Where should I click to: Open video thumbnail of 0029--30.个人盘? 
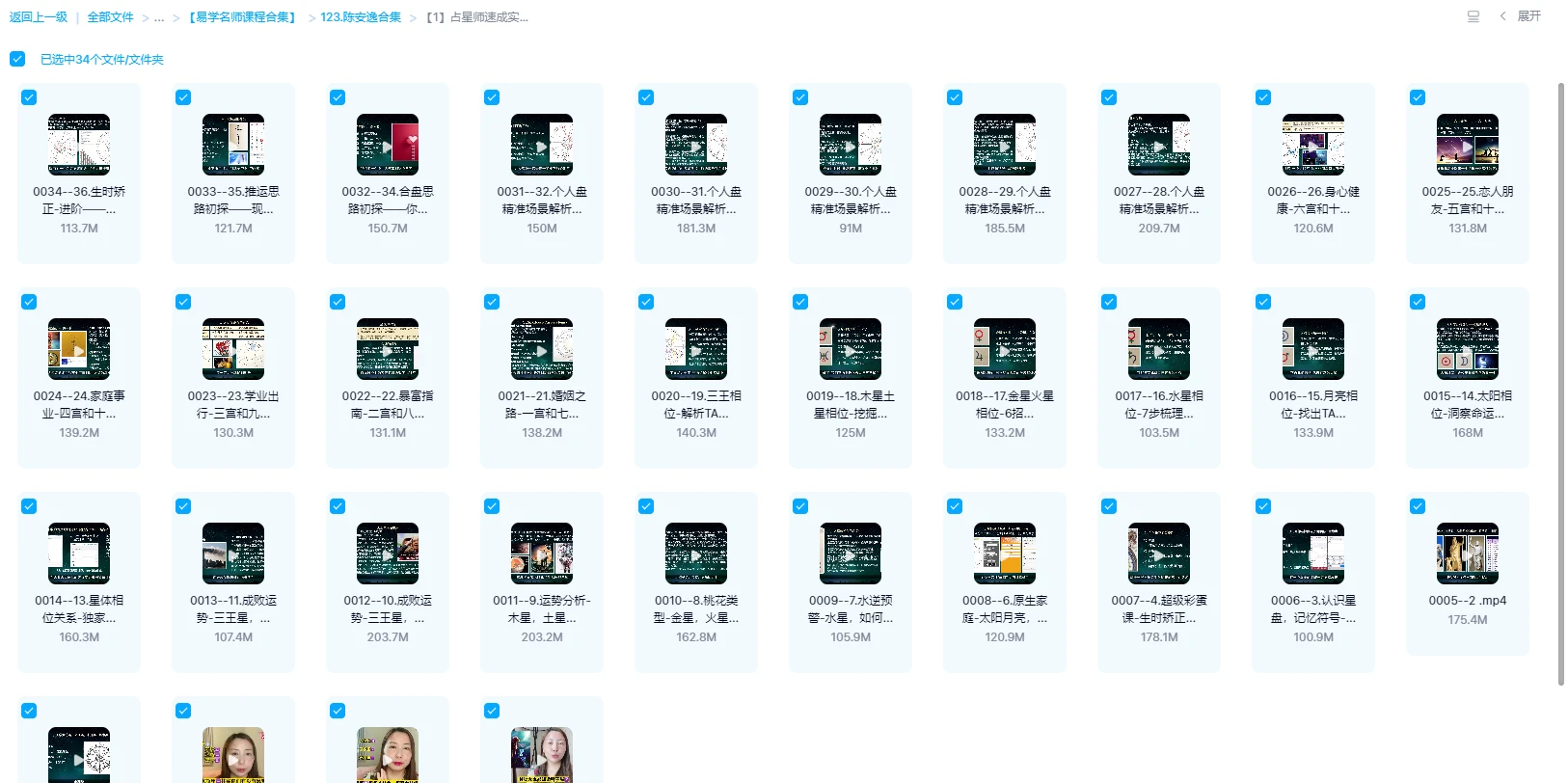tap(851, 145)
